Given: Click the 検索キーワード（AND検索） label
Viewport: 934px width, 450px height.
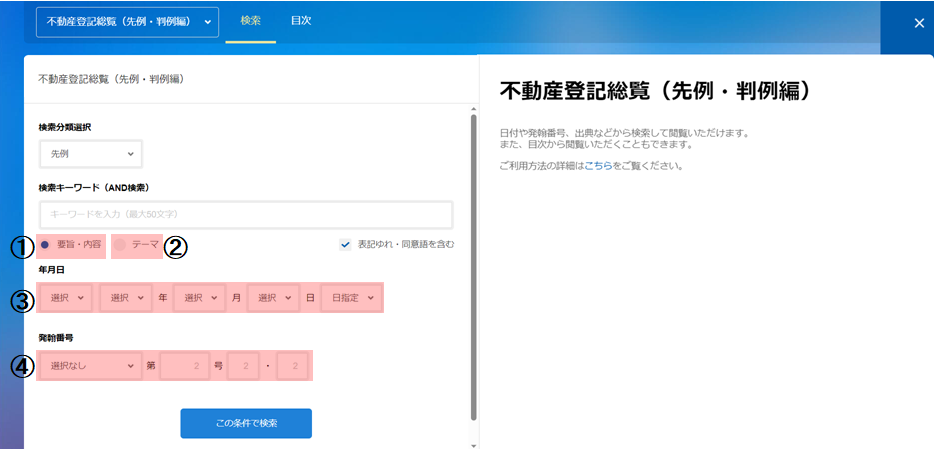Looking at the screenshot, I should [x=94, y=188].
